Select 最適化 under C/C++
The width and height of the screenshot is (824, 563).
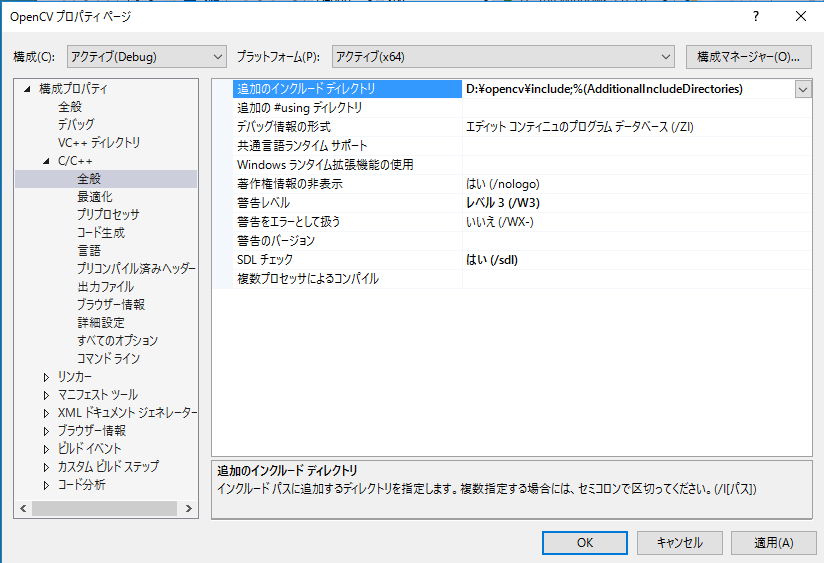pos(95,197)
